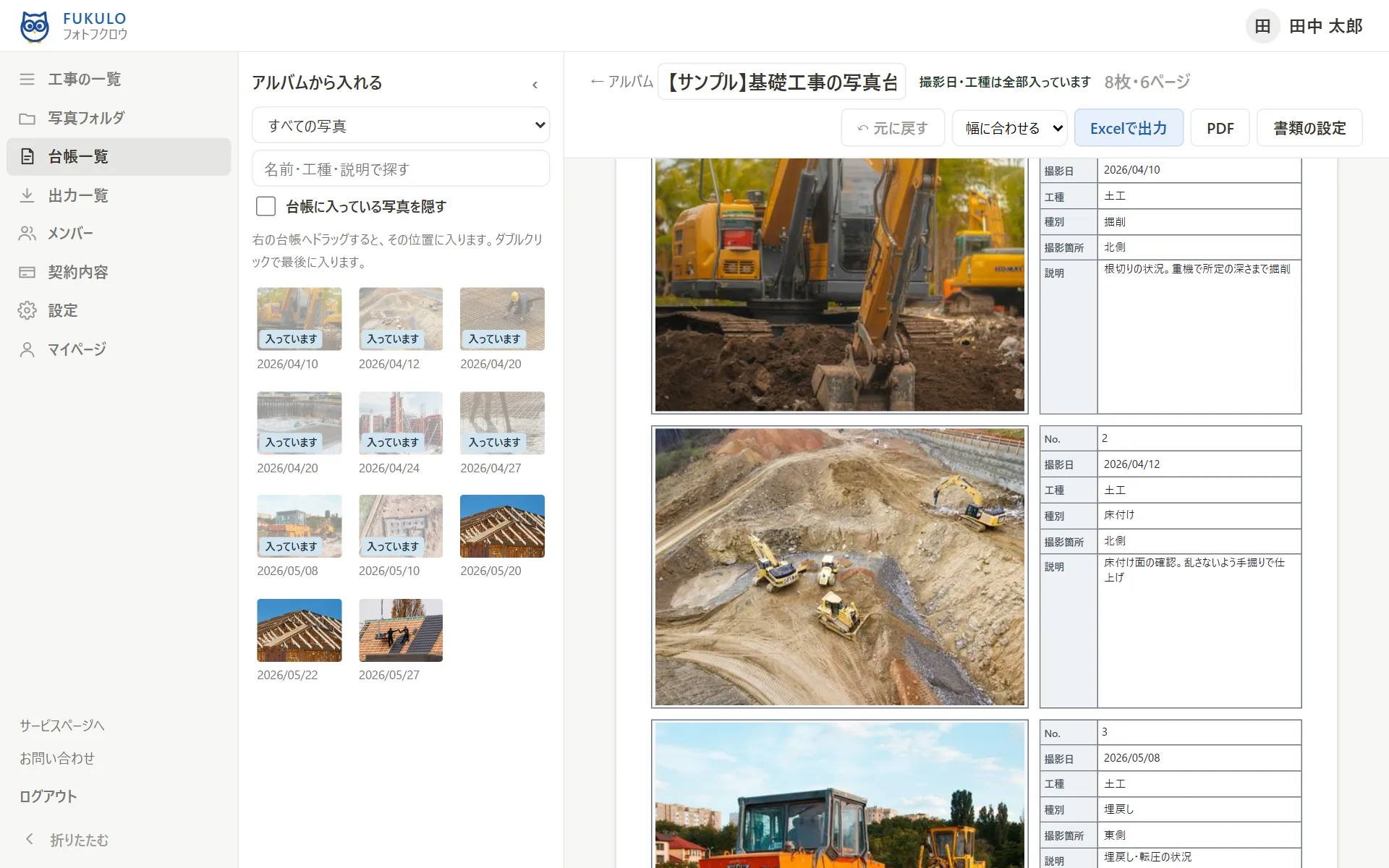Click the 元に戻す undo button
The height and width of the screenshot is (868, 1389).
coord(893,128)
